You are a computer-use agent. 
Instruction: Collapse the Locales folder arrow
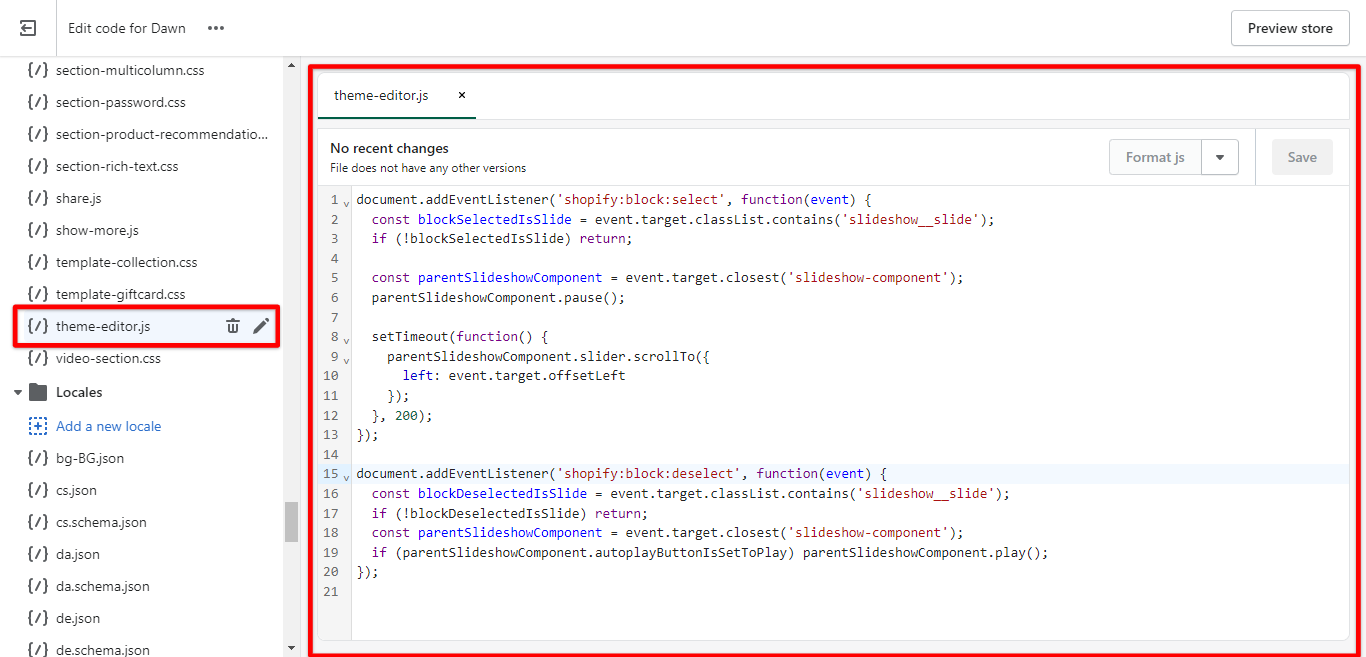coord(18,392)
